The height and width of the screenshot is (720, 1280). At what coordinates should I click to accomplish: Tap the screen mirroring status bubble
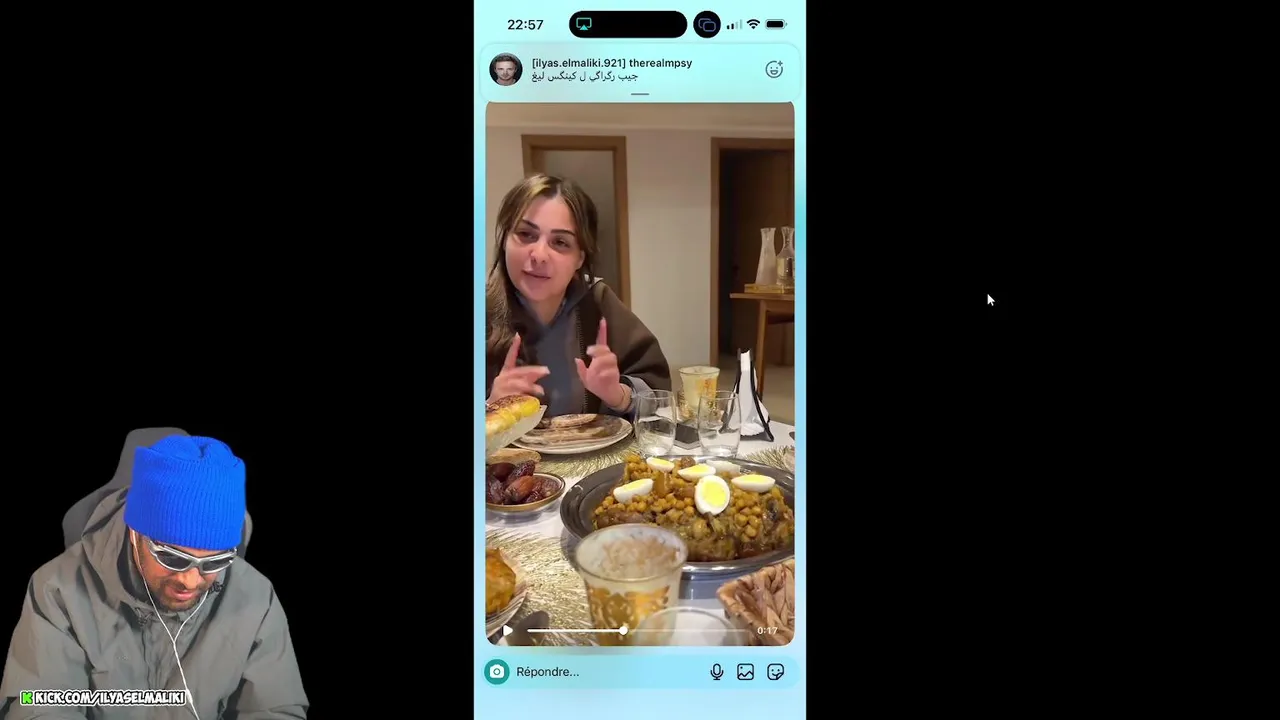tap(707, 25)
